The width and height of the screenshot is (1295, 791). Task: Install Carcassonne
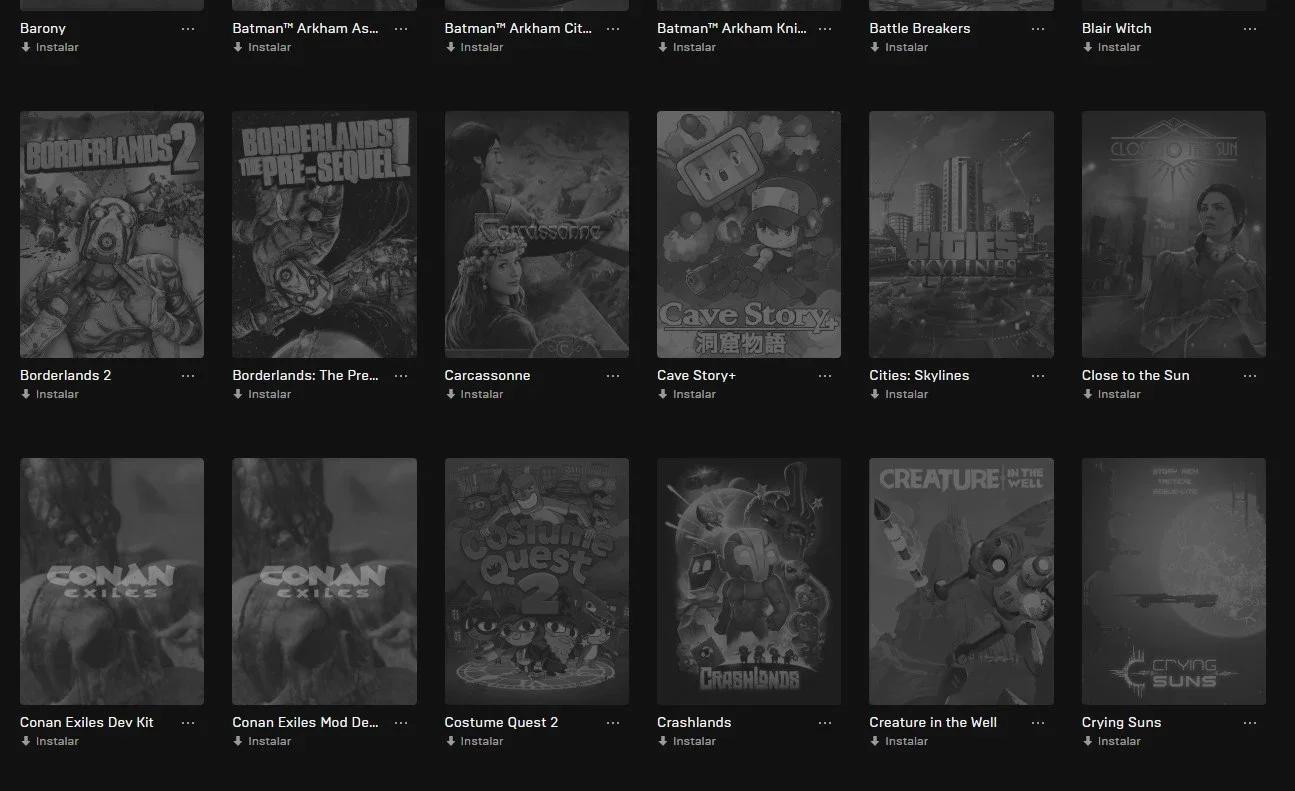click(474, 394)
